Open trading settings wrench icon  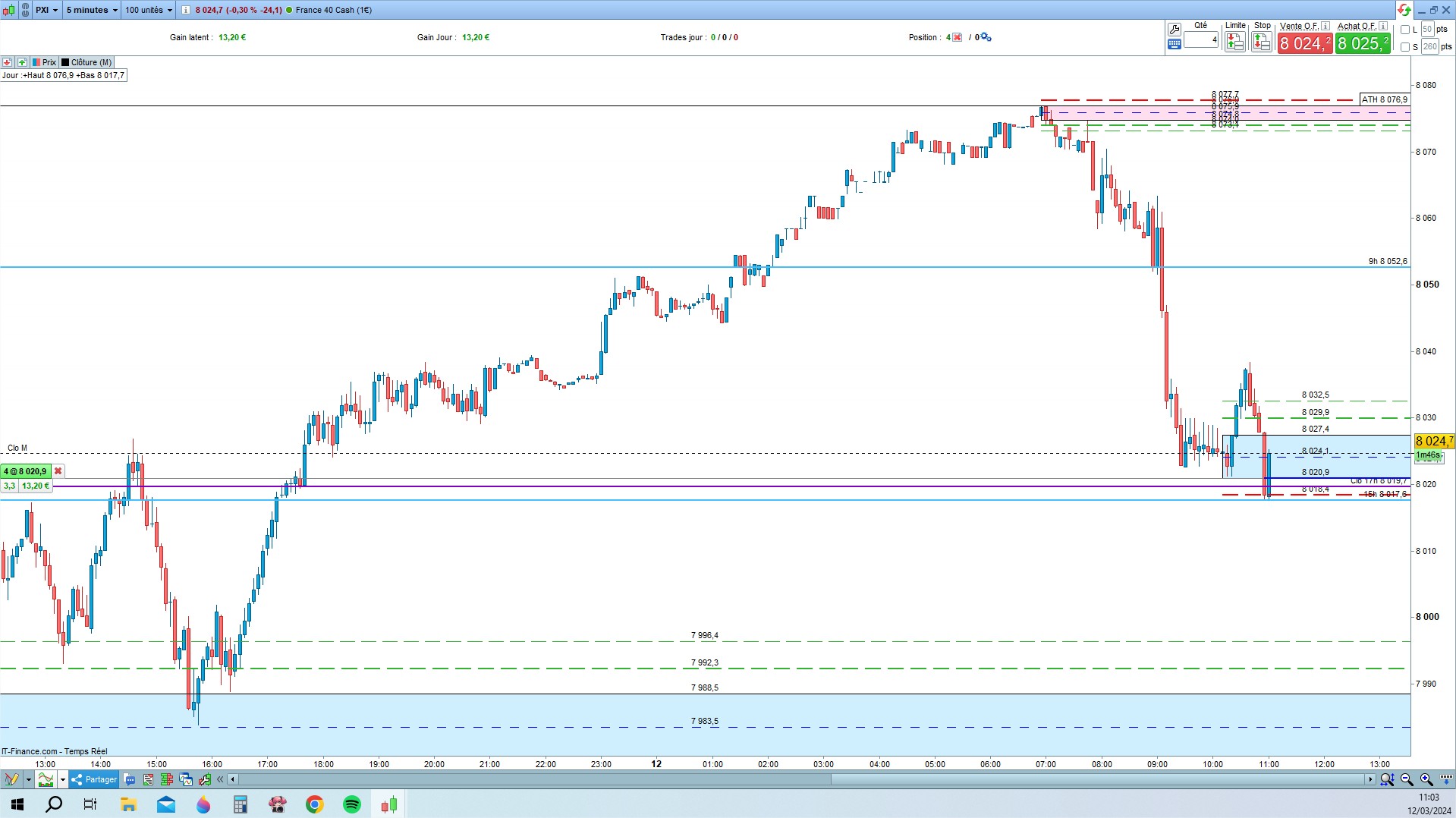click(1175, 29)
